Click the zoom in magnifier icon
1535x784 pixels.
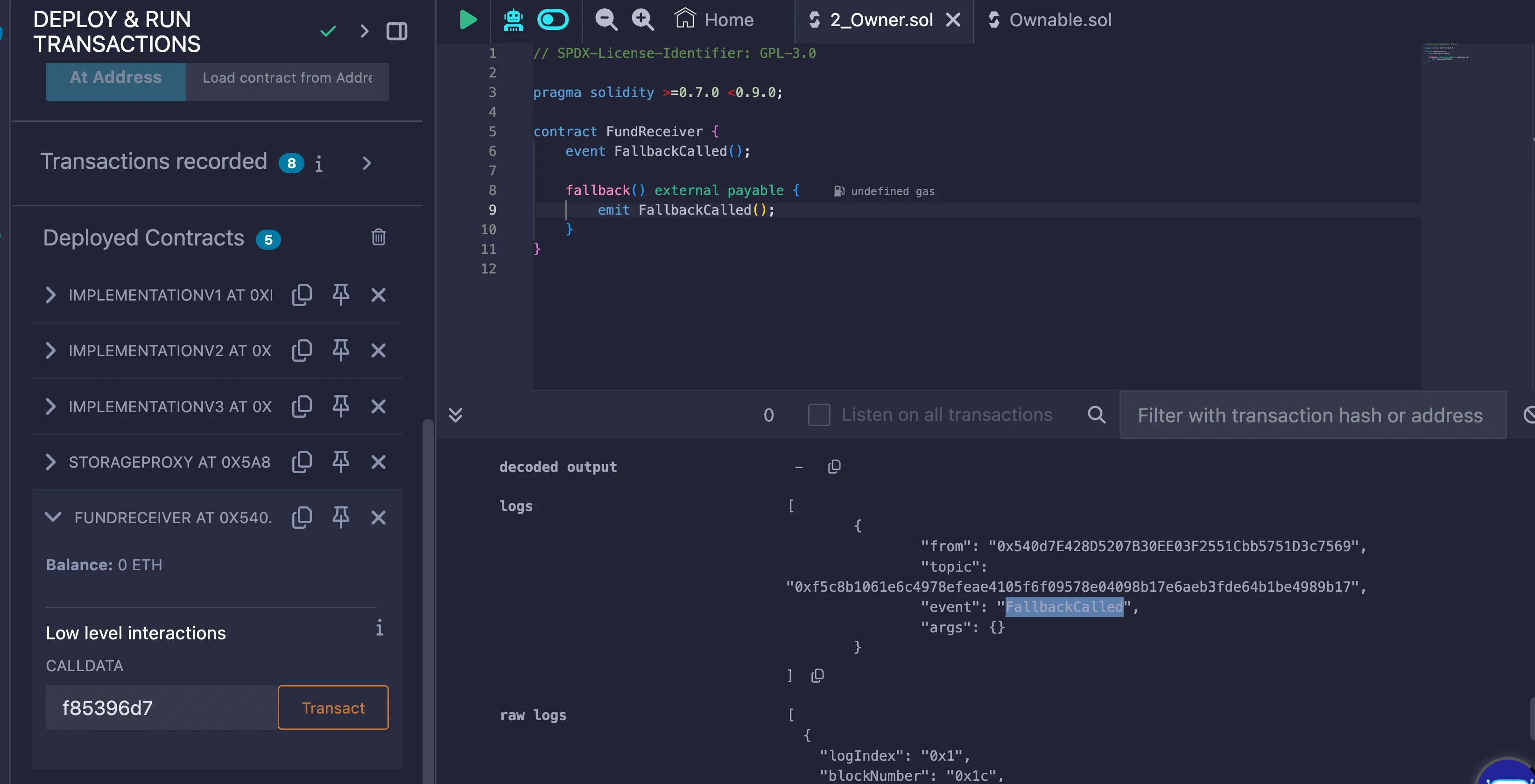[642, 20]
